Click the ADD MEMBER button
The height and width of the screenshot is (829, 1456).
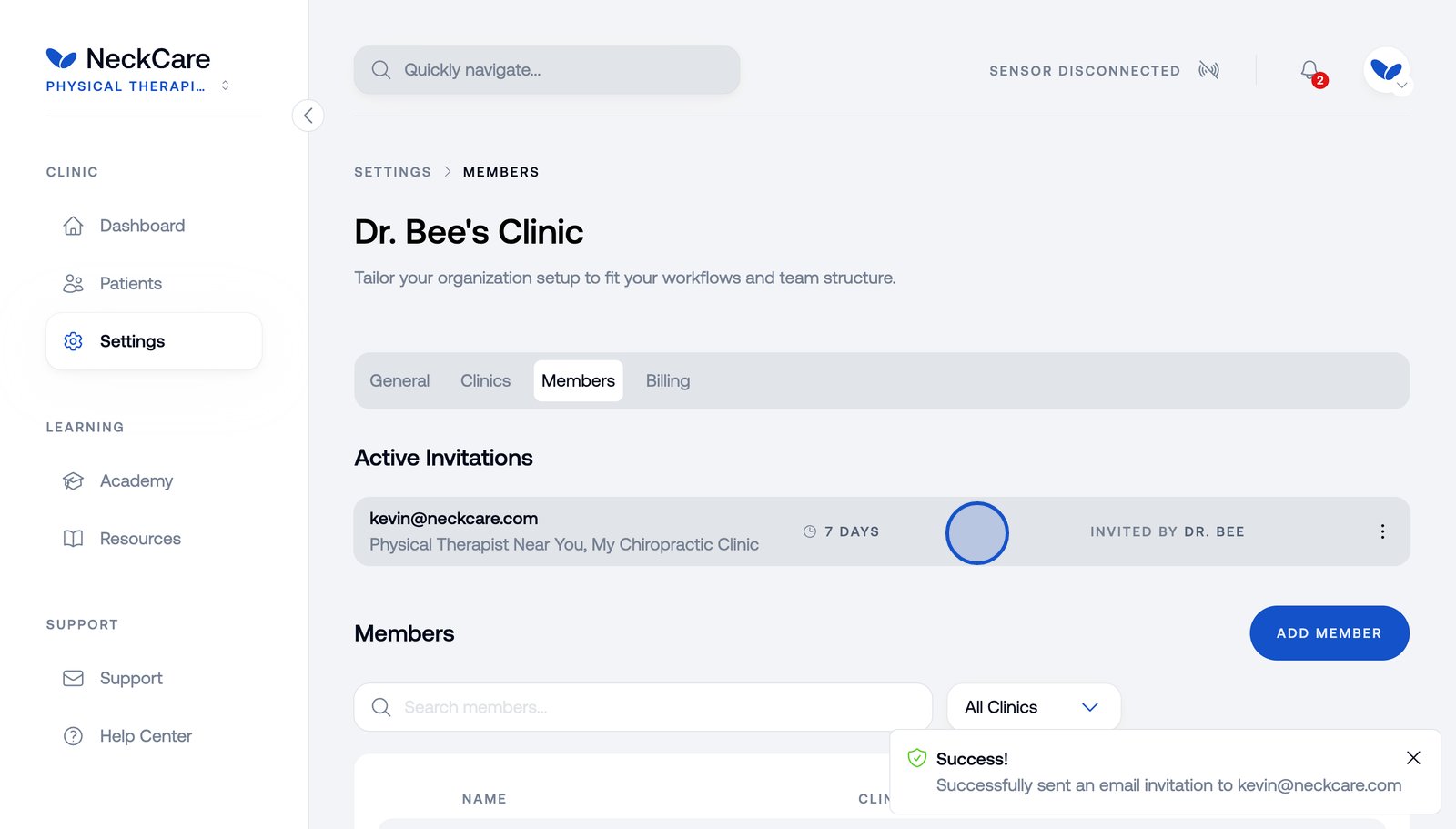[x=1329, y=632]
